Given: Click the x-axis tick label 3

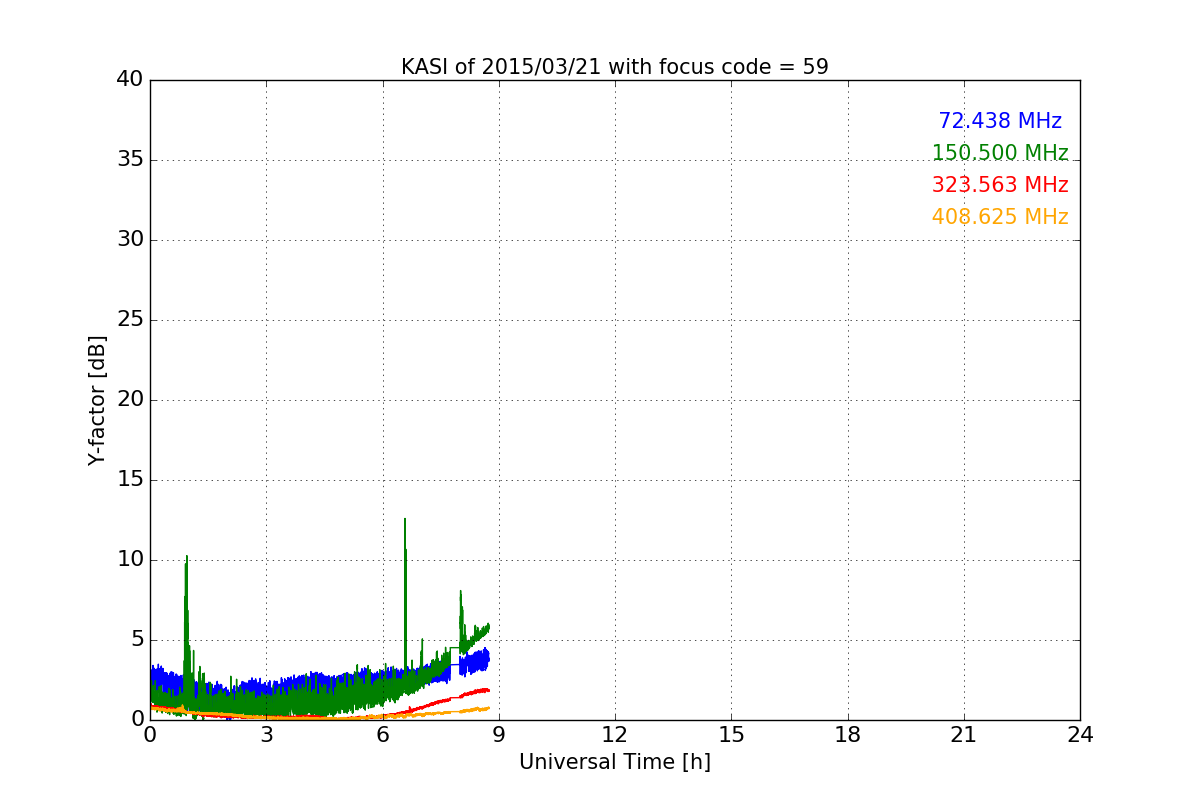Looking at the screenshot, I should coord(266,734).
